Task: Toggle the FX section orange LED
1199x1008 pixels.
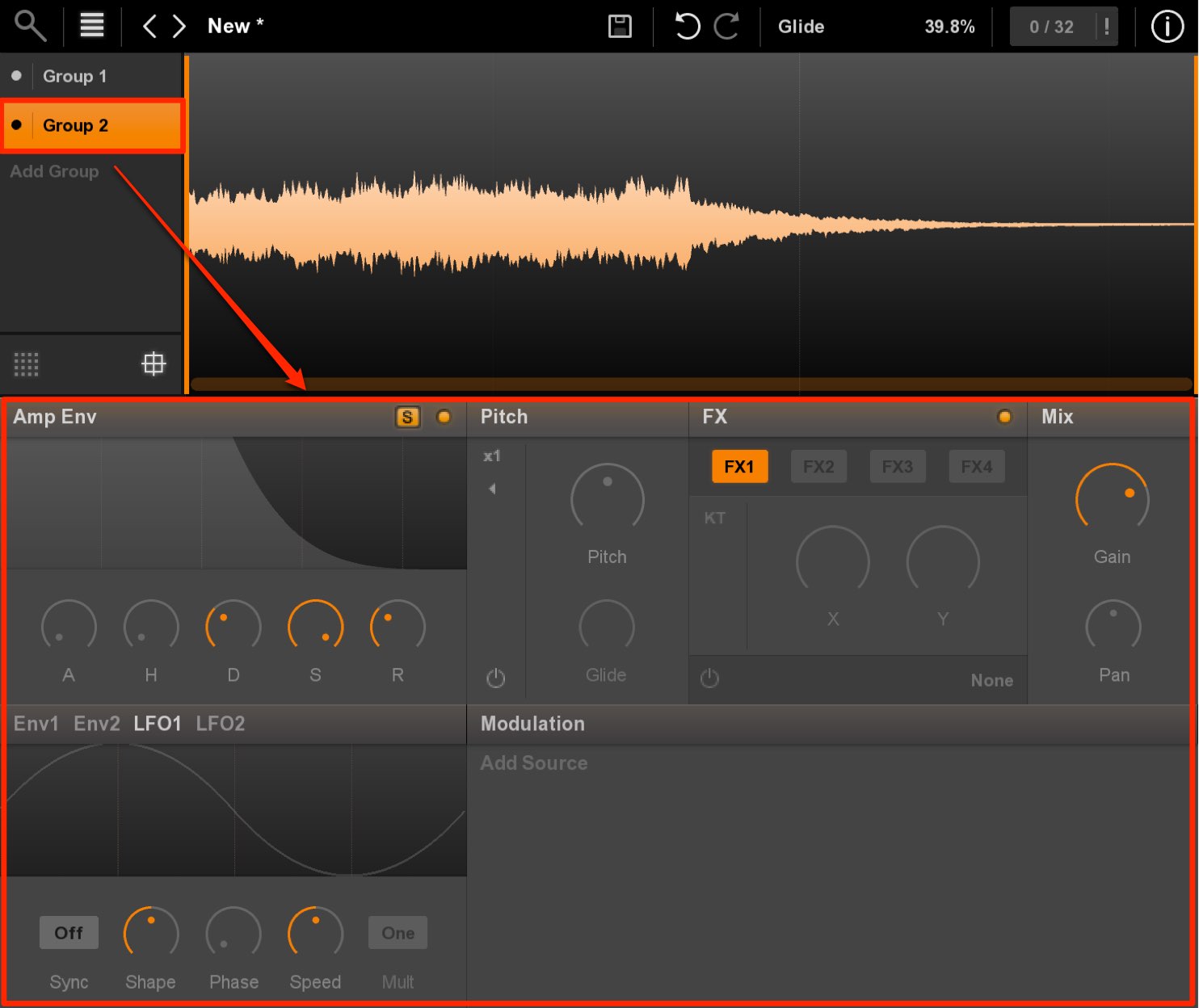Action: coord(1004,417)
